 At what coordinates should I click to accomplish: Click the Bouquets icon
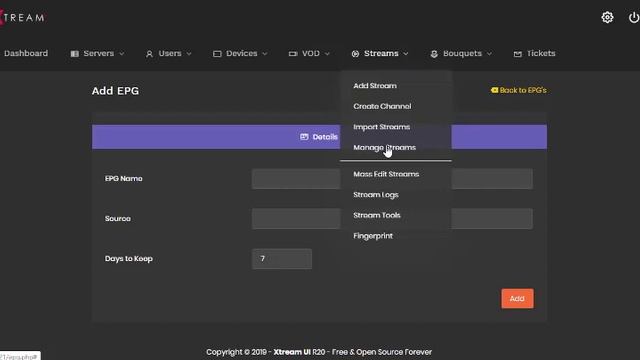pos(434,54)
